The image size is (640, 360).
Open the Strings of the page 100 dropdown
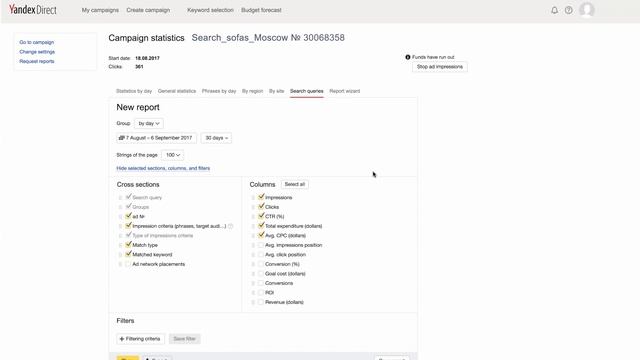[173, 155]
